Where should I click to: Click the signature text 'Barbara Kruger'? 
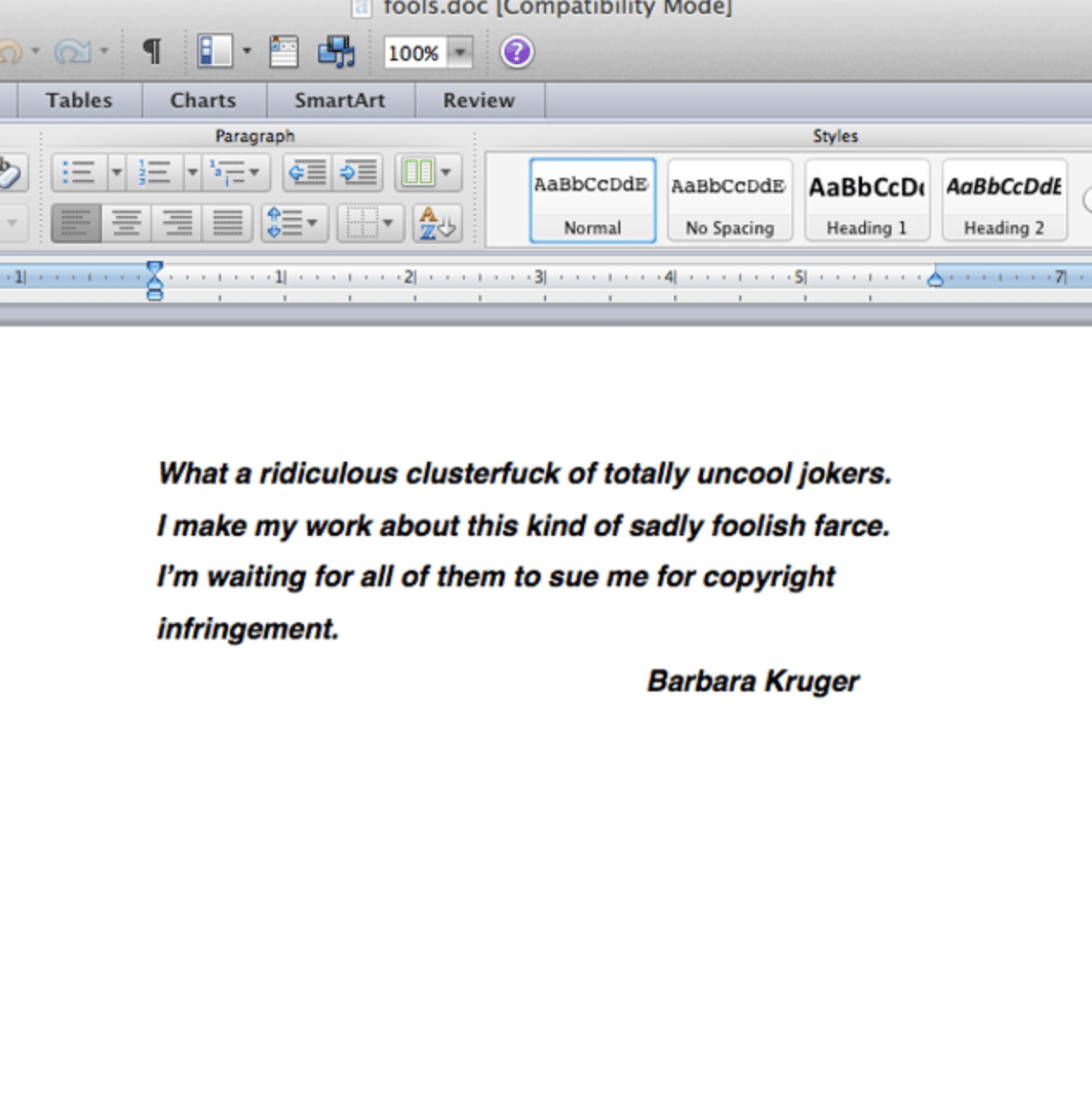click(753, 681)
